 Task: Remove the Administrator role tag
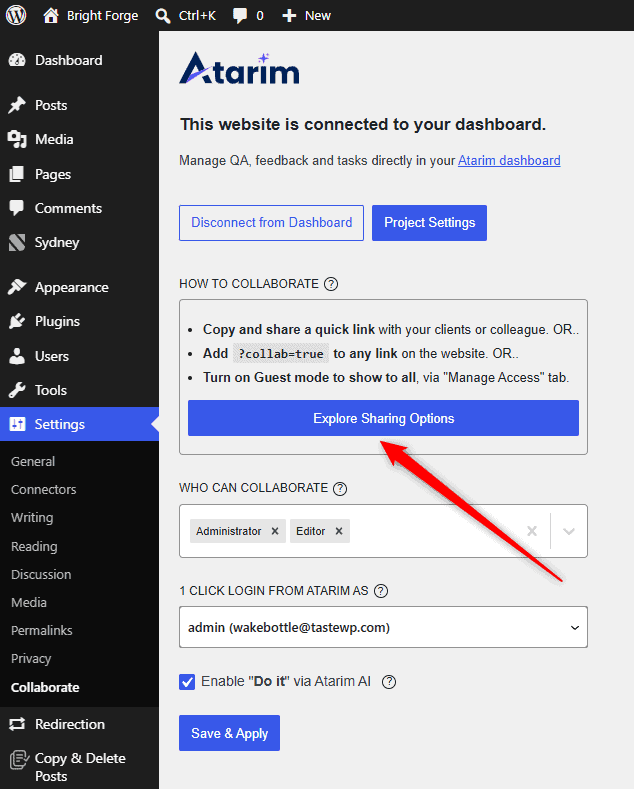[275, 531]
